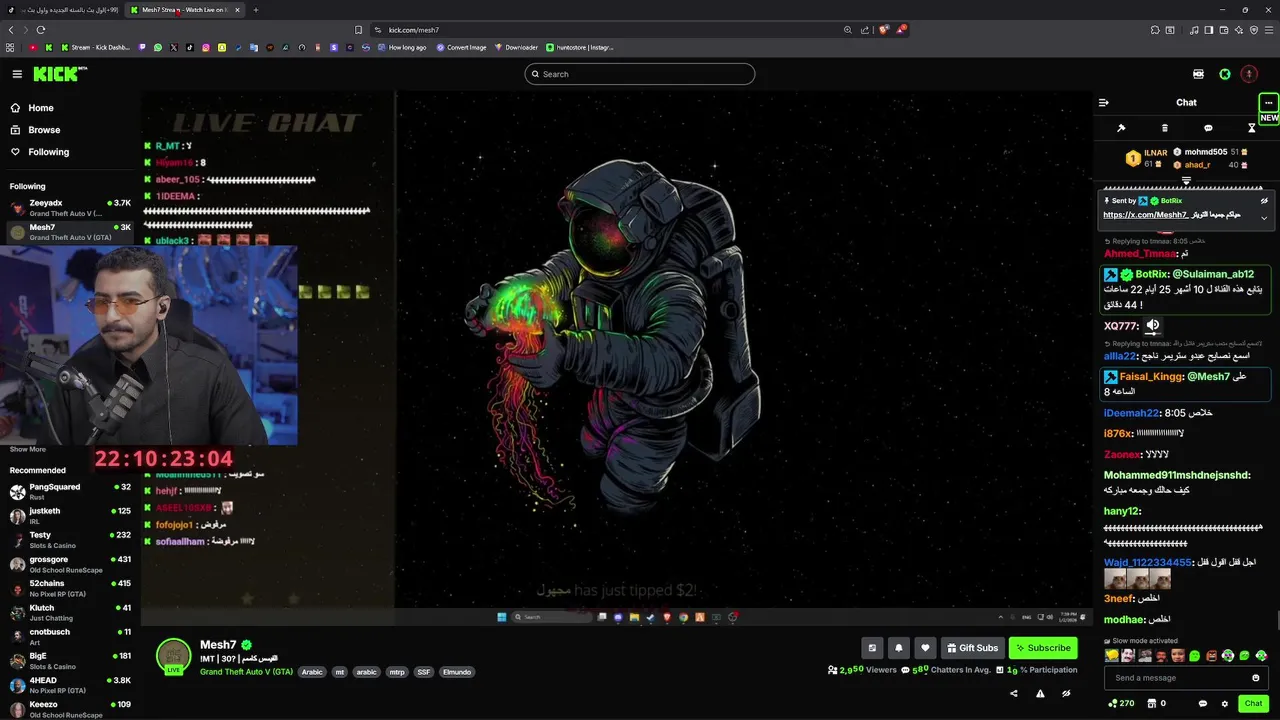This screenshot has height=720, width=1280.
Task: Open pinned x.com/Meshh7_ link
Action: point(1145,215)
